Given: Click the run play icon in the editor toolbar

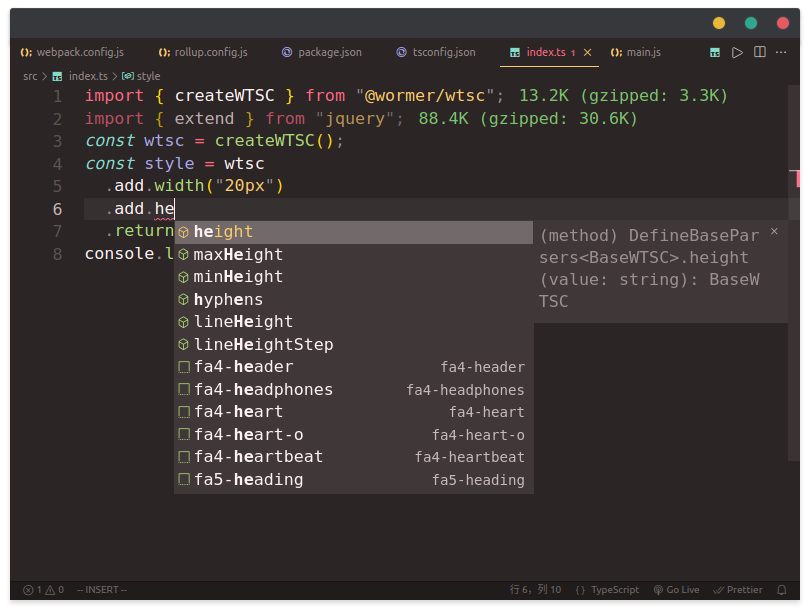Looking at the screenshot, I should click(737, 52).
